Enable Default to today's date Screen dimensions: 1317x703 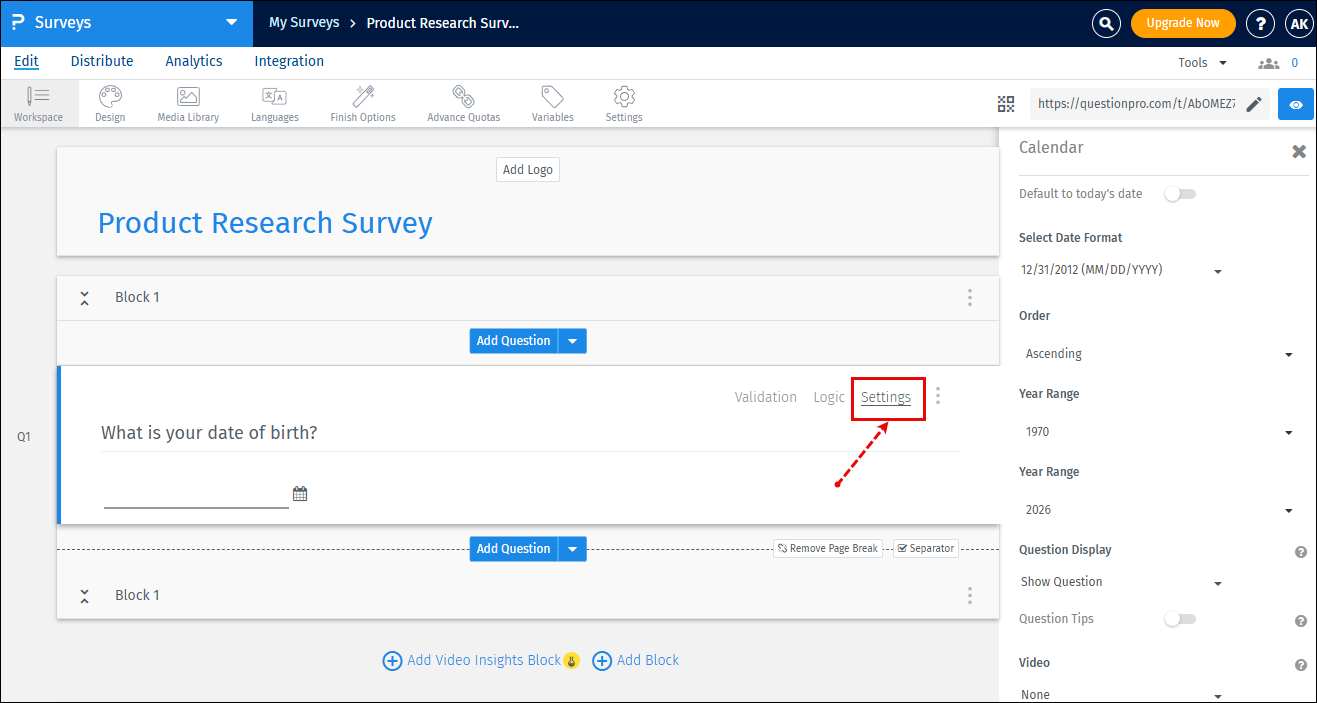tap(1179, 193)
